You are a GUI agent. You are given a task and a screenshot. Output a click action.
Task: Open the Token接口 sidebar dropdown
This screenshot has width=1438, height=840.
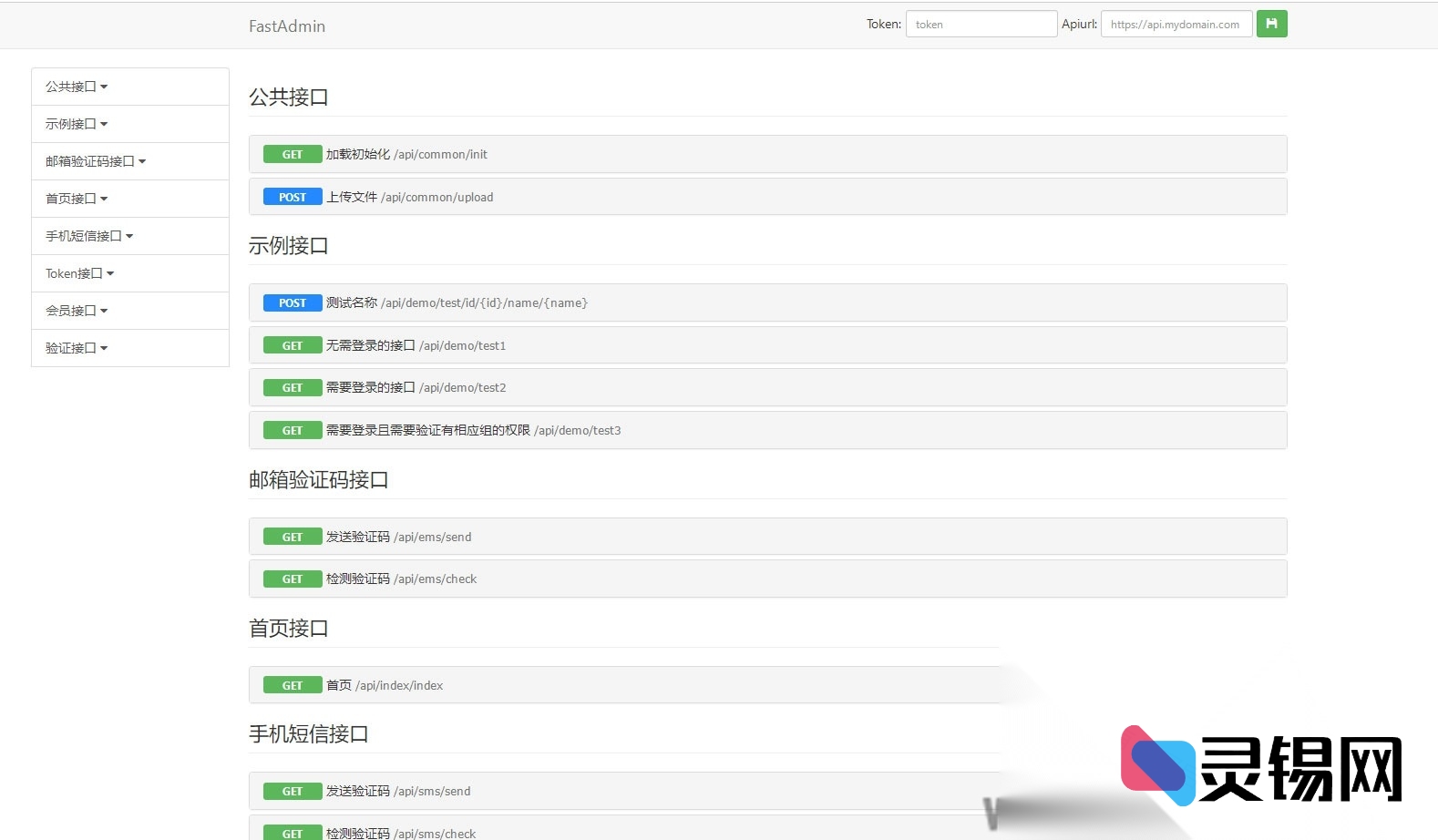click(x=80, y=273)
